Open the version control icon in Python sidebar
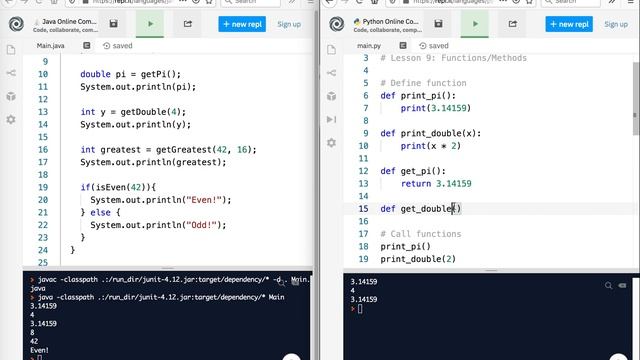The height and width of the screenshot is (360, 640). tap(331, 73)
